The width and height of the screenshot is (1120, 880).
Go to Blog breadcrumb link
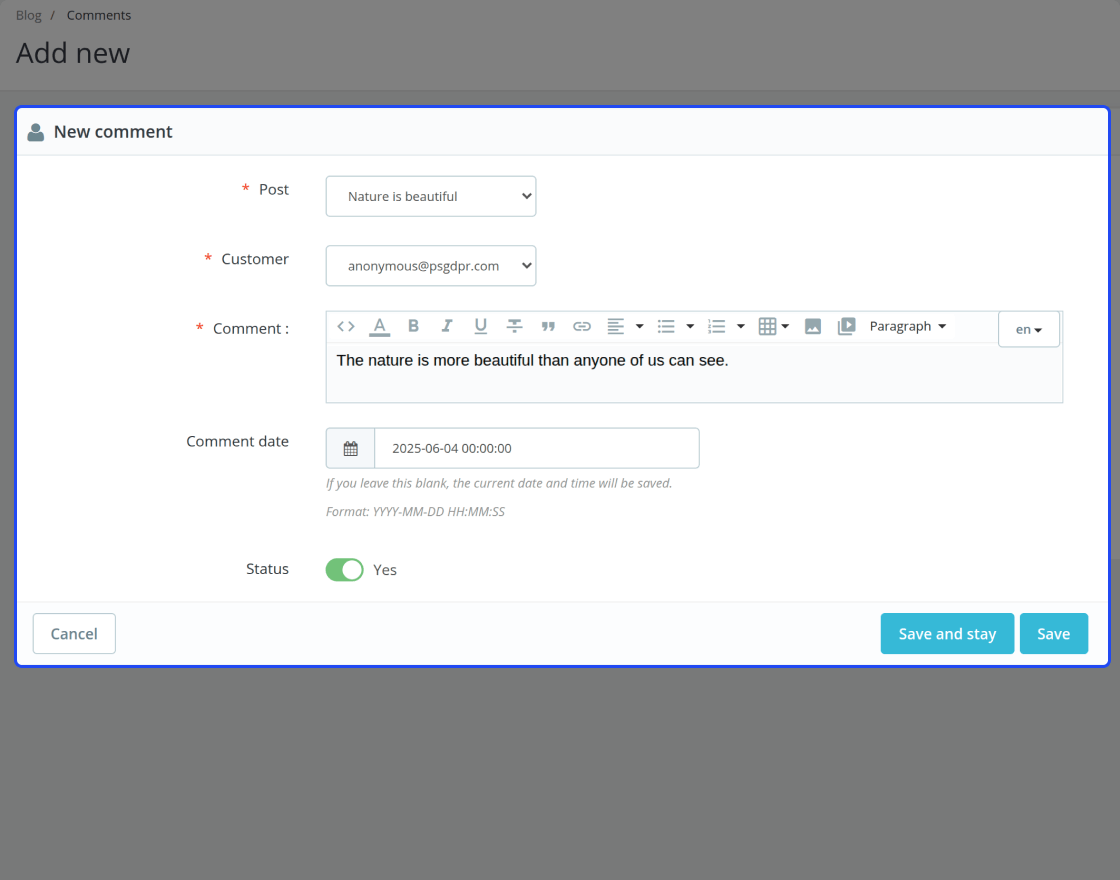click(29, 15)
